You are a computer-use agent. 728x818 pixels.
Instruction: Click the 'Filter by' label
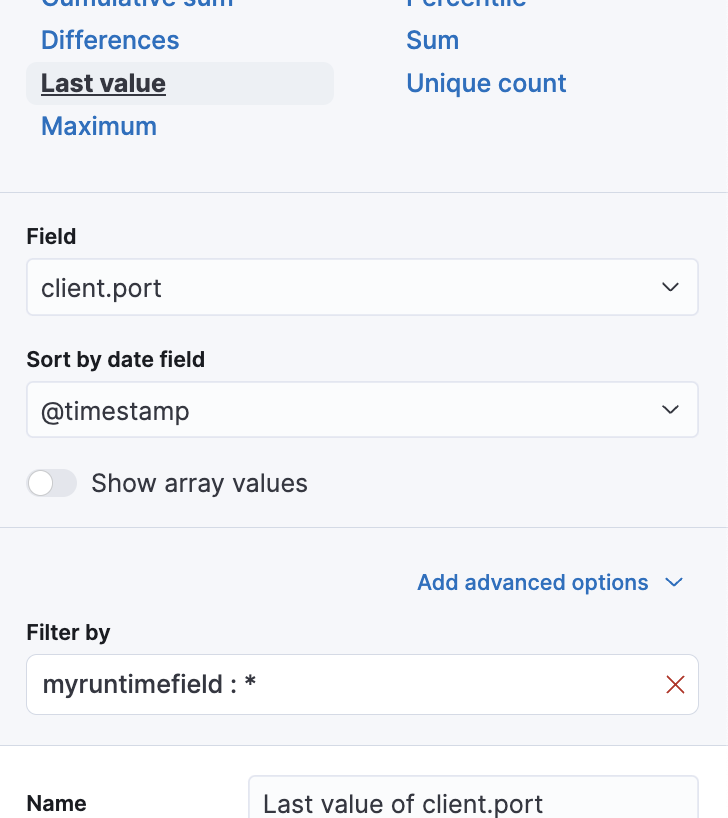click(x=68, y=633)
